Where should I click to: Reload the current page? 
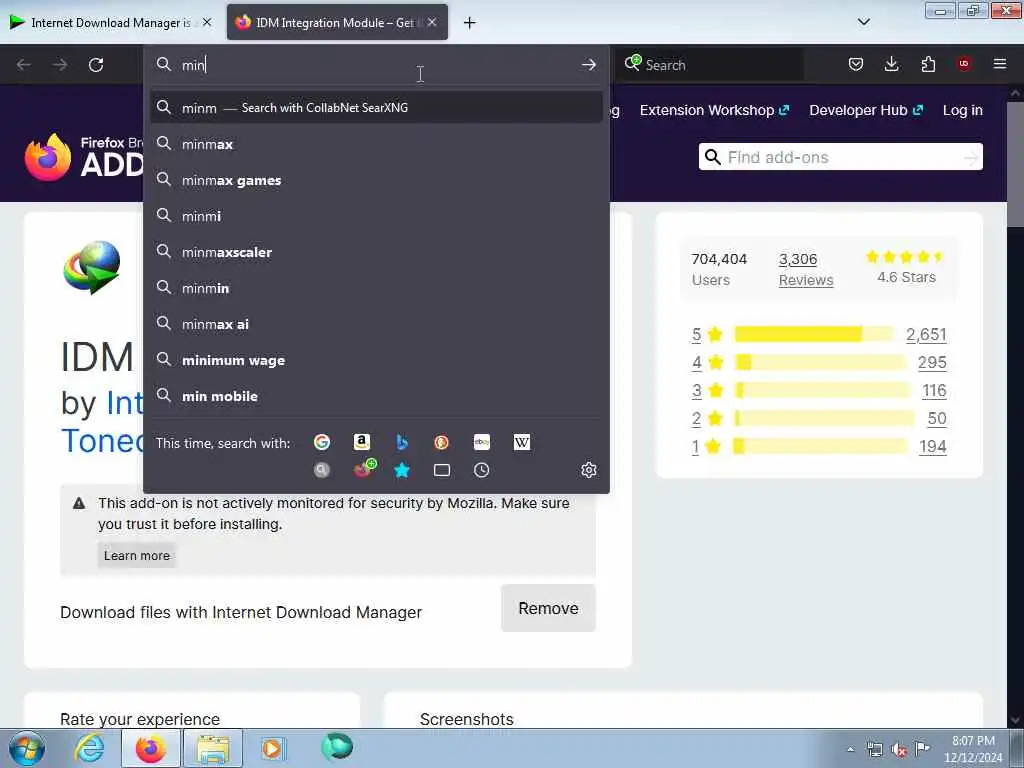pos(96,65)
